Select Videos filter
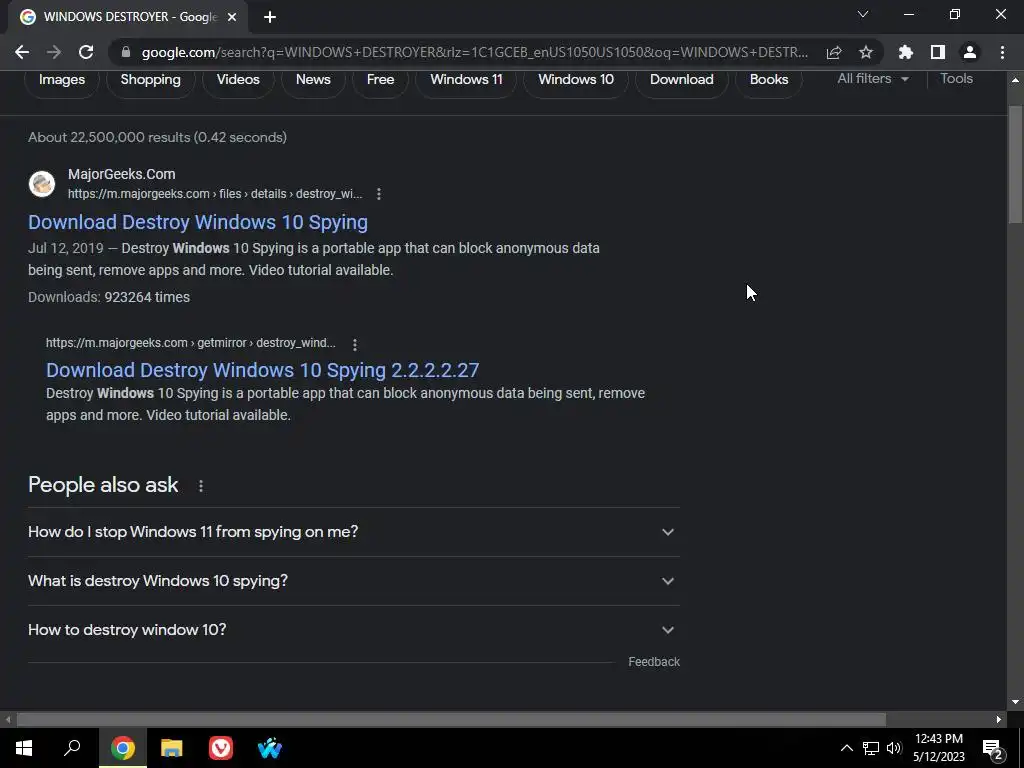1024x768 pixels. (238, 80)
